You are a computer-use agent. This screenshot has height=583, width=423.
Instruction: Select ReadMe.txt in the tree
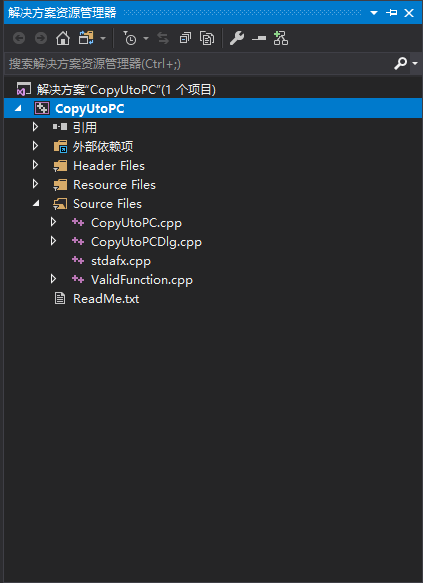click(106, 299)
